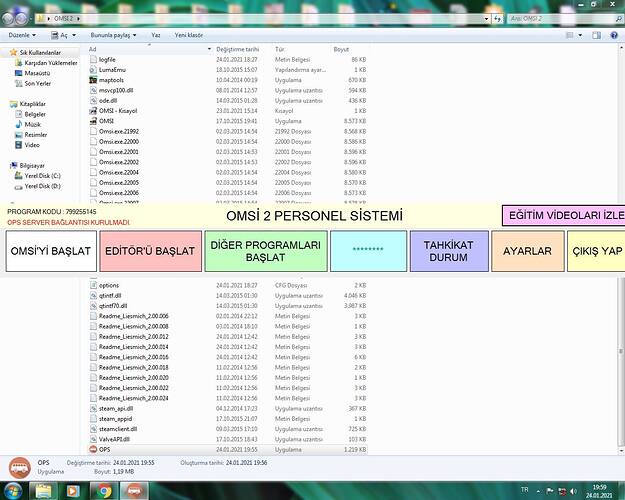Open address bar history dropdown

(x=486, y=19)
